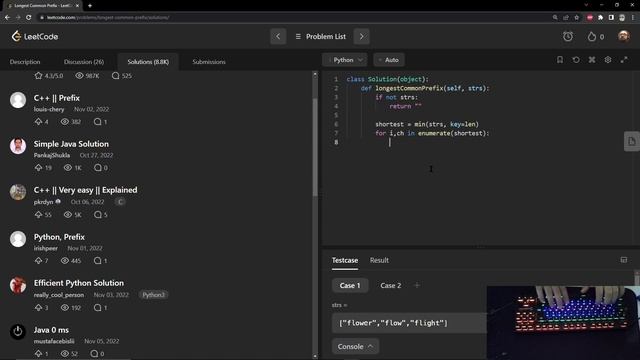Screen dimensions: 640x360
Task: Click mustafacebisli's avatar
Action: point(18,331)
